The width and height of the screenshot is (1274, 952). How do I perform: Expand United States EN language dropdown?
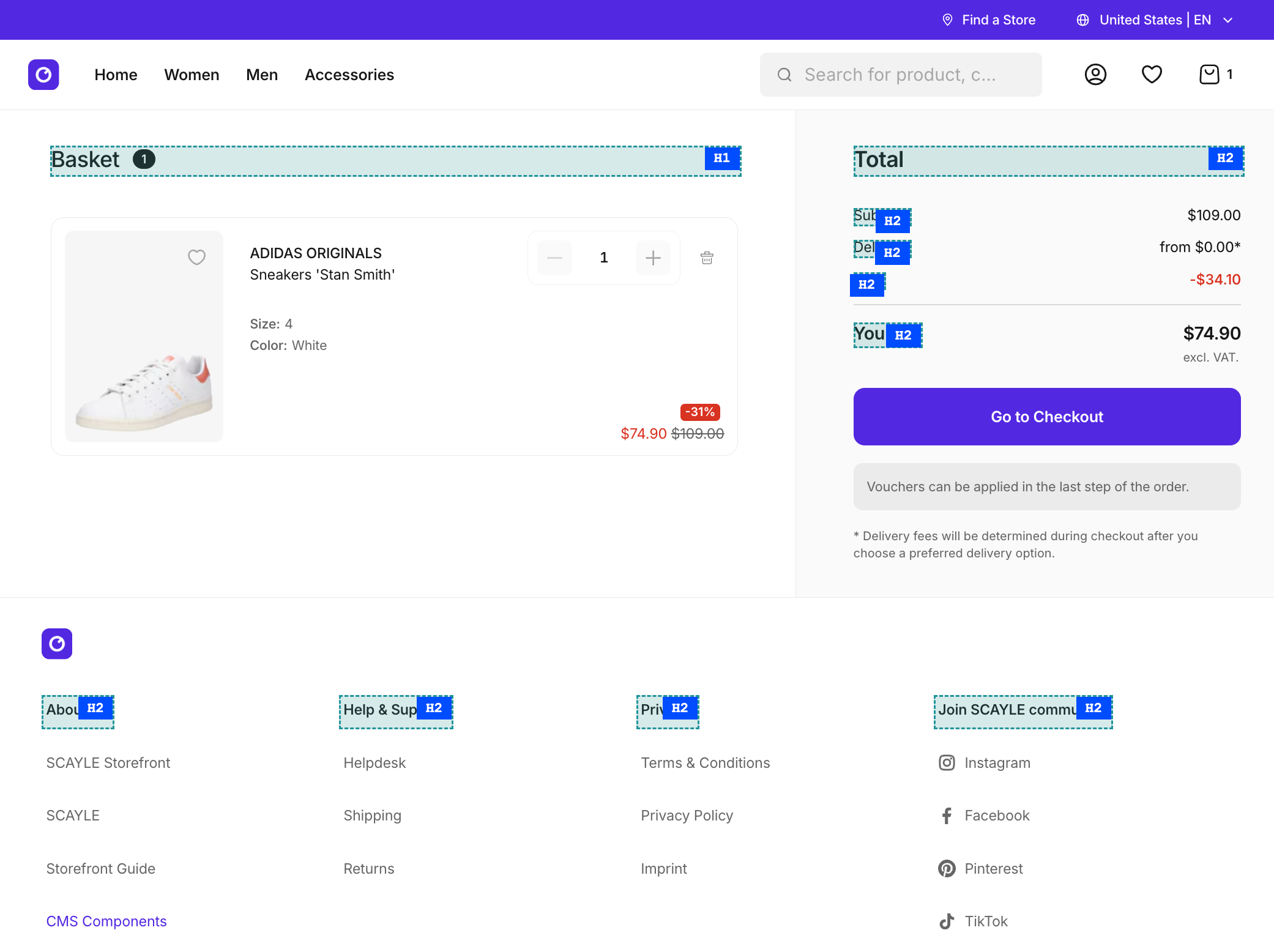[1155, 20]
